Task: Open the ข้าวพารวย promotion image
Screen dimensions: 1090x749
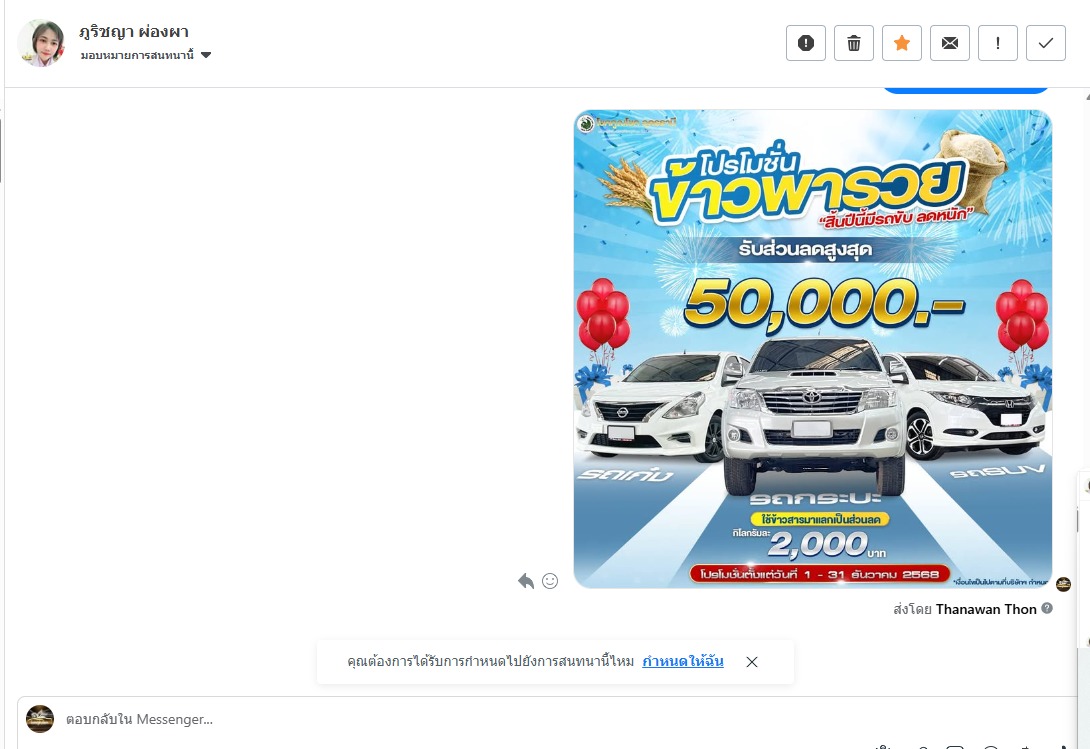Action: click(x=813, y=349)
